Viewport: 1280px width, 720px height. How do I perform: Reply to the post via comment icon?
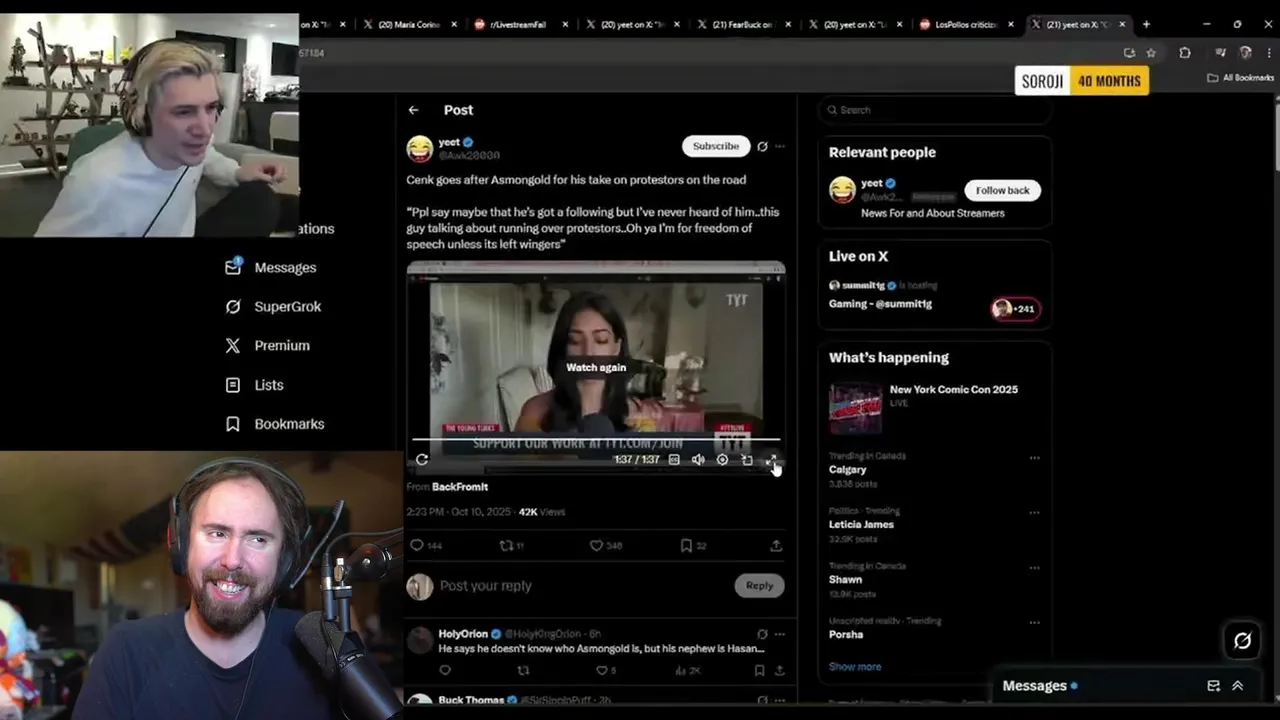tap(417, 545)
